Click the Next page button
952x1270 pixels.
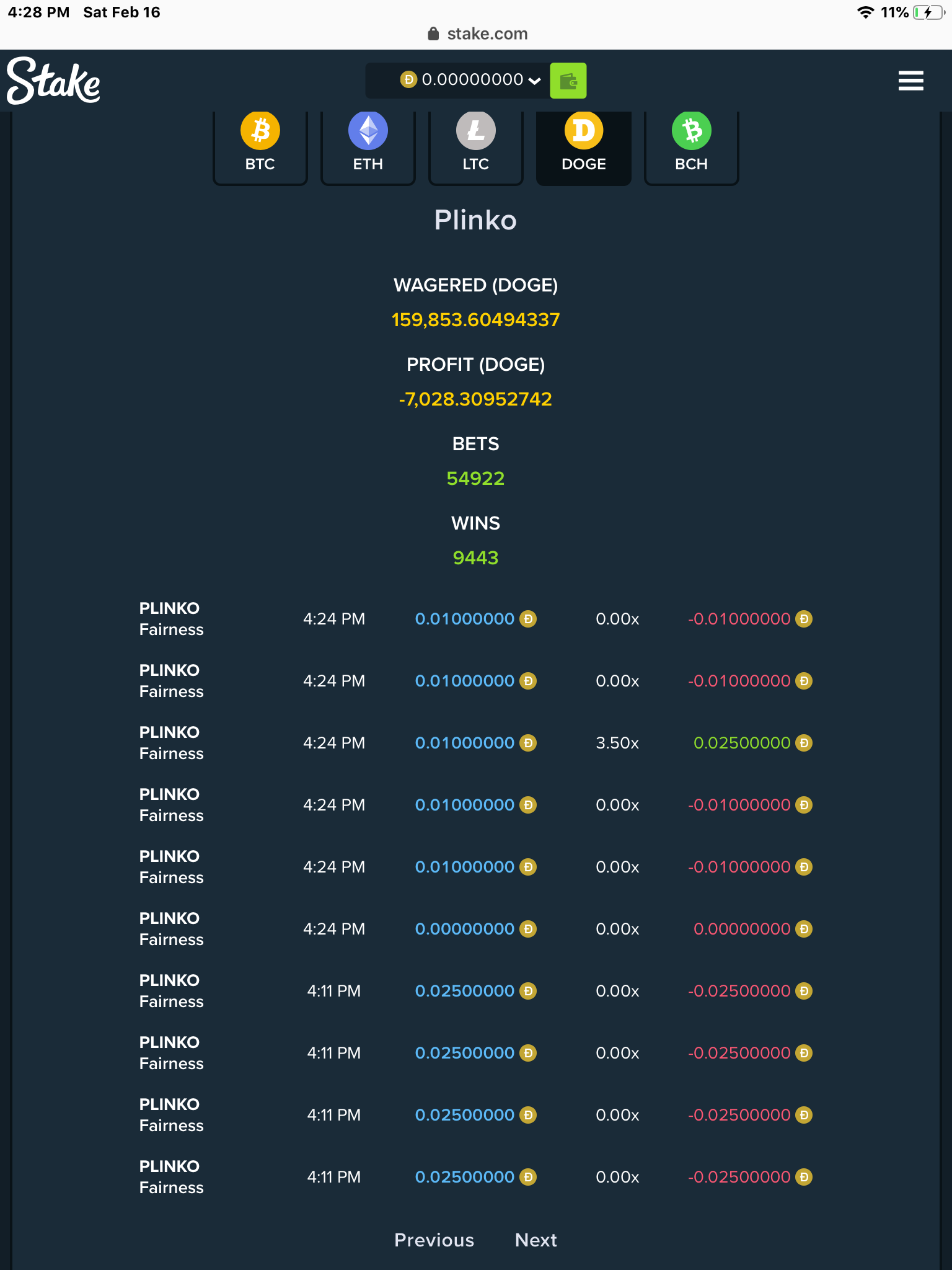pyautogui.click(x=535, y=1240)
